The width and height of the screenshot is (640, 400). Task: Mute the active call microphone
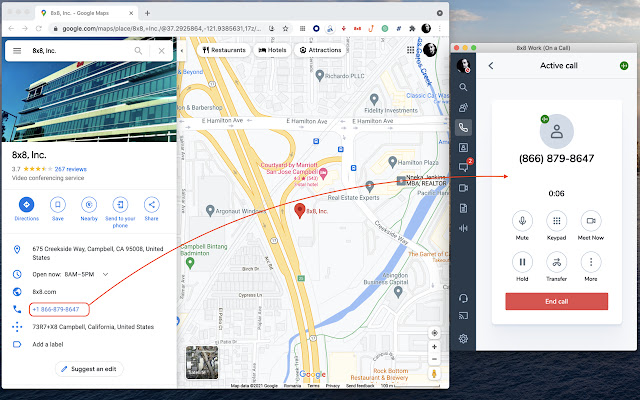coord(522,221)
